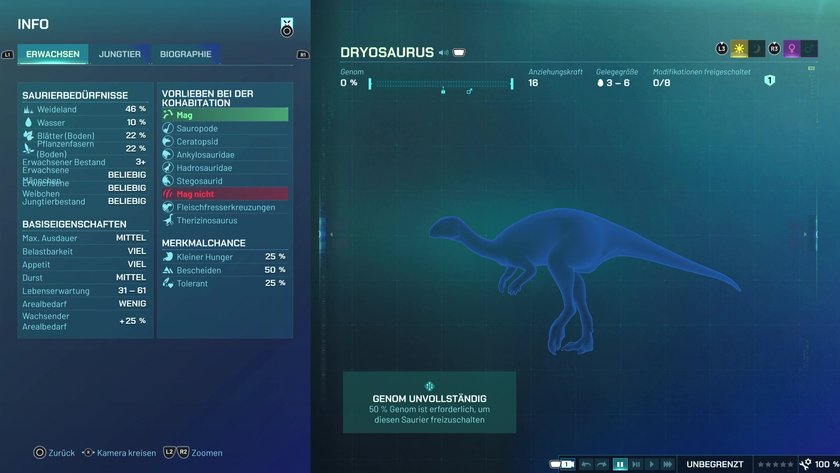Click the next-species arrow right of hologram
The width and height of the screenshot is (840, 473).
coord(805,234)
